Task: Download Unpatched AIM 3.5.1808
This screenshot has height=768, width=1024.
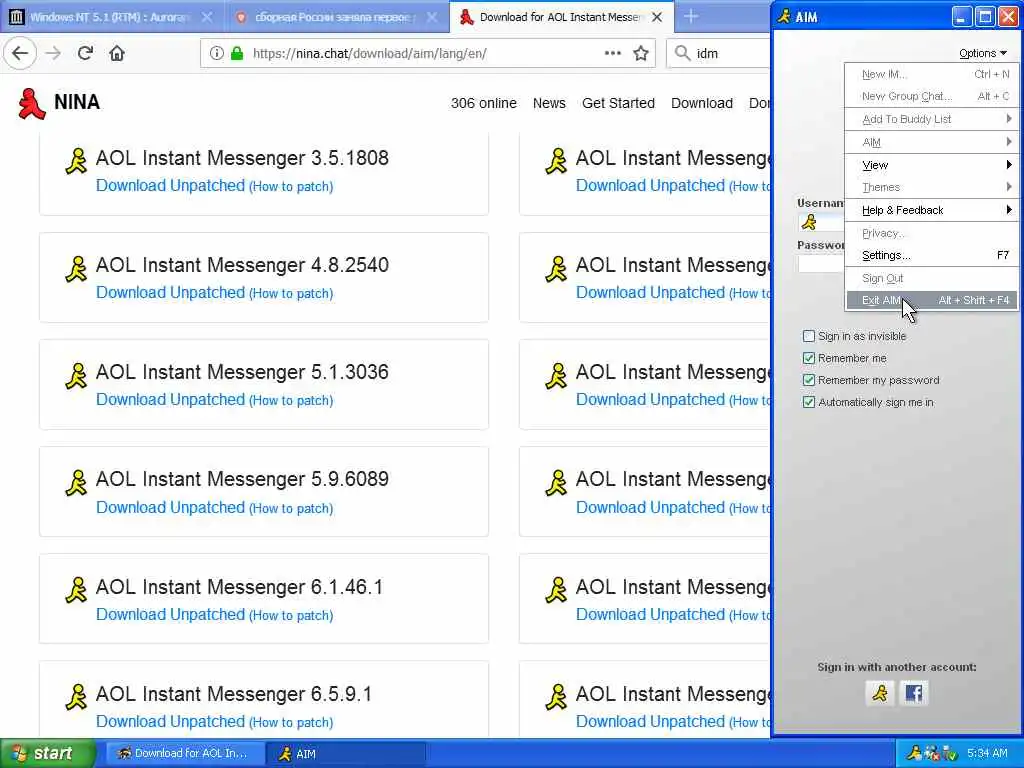Action: pos(170,185)
